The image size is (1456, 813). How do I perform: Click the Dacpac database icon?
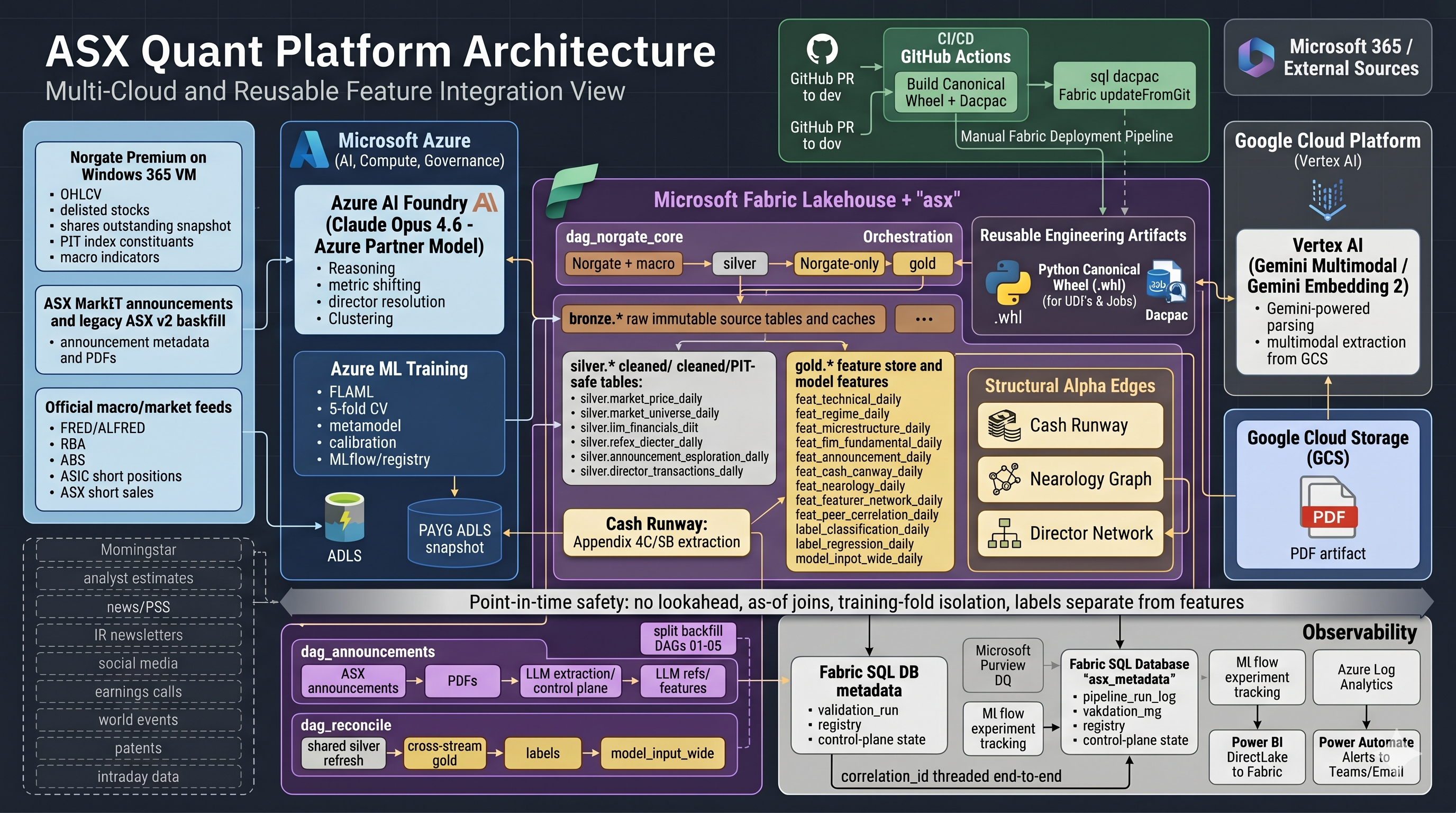pos(1166,281)
